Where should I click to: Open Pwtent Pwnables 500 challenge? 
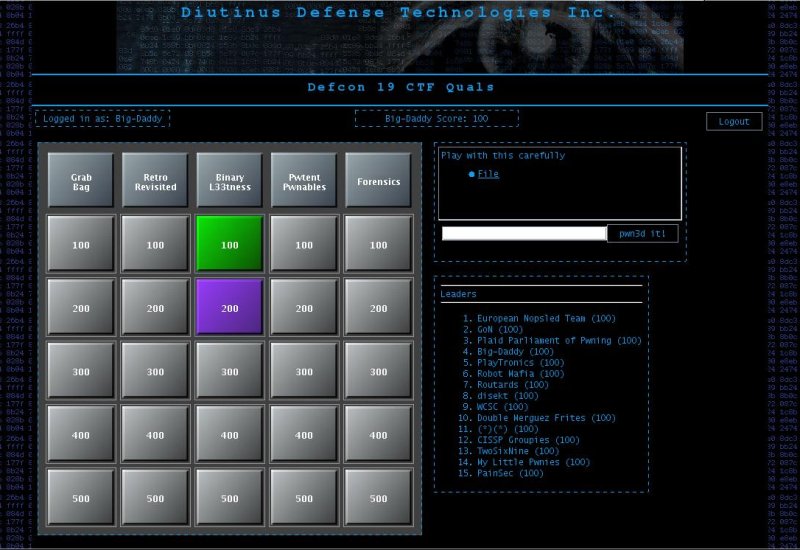[x=304, y=497]
